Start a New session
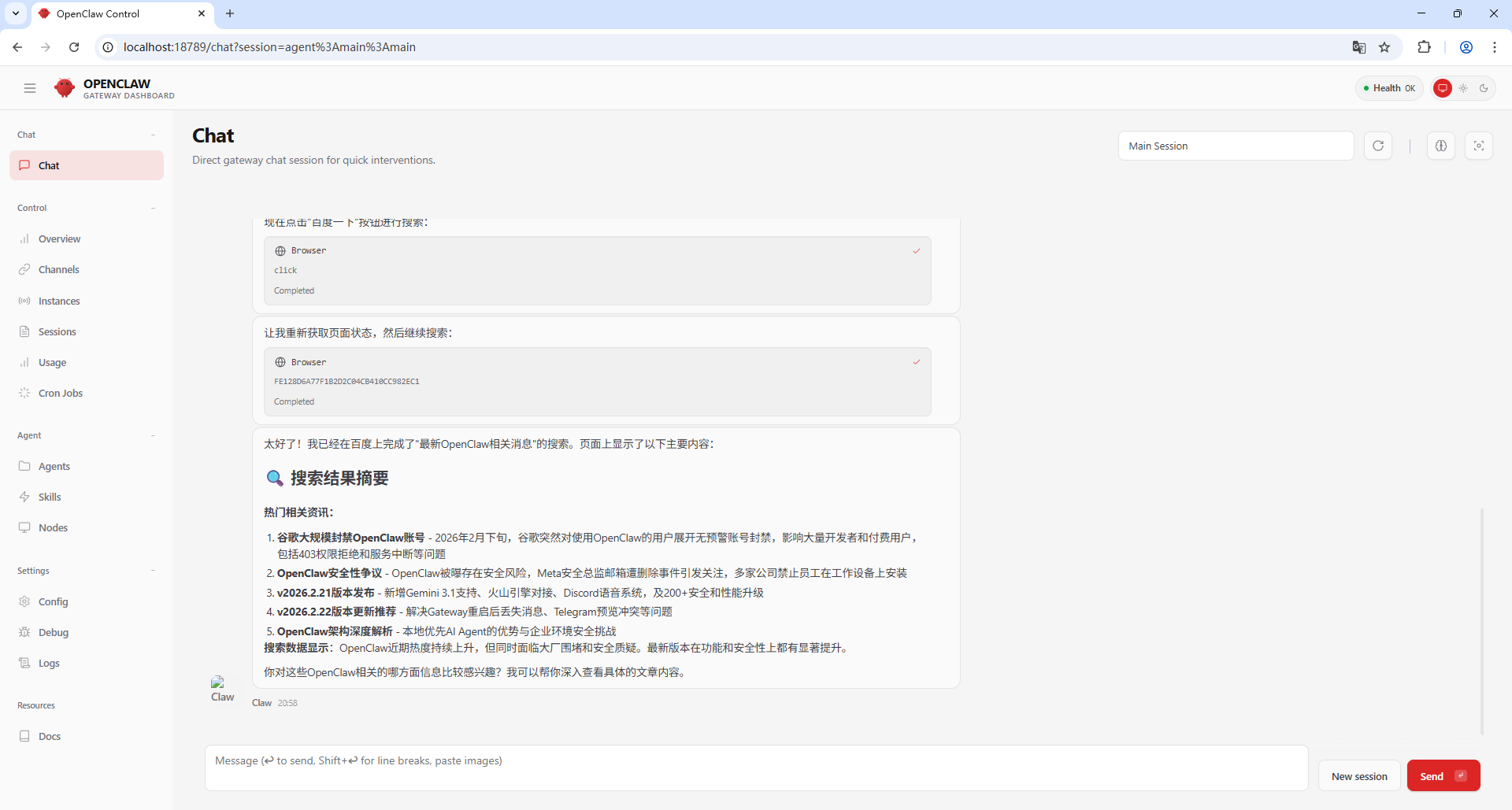Image resolution: width=1512 pixels, height=810 pixels. [x=1358, y=776]
